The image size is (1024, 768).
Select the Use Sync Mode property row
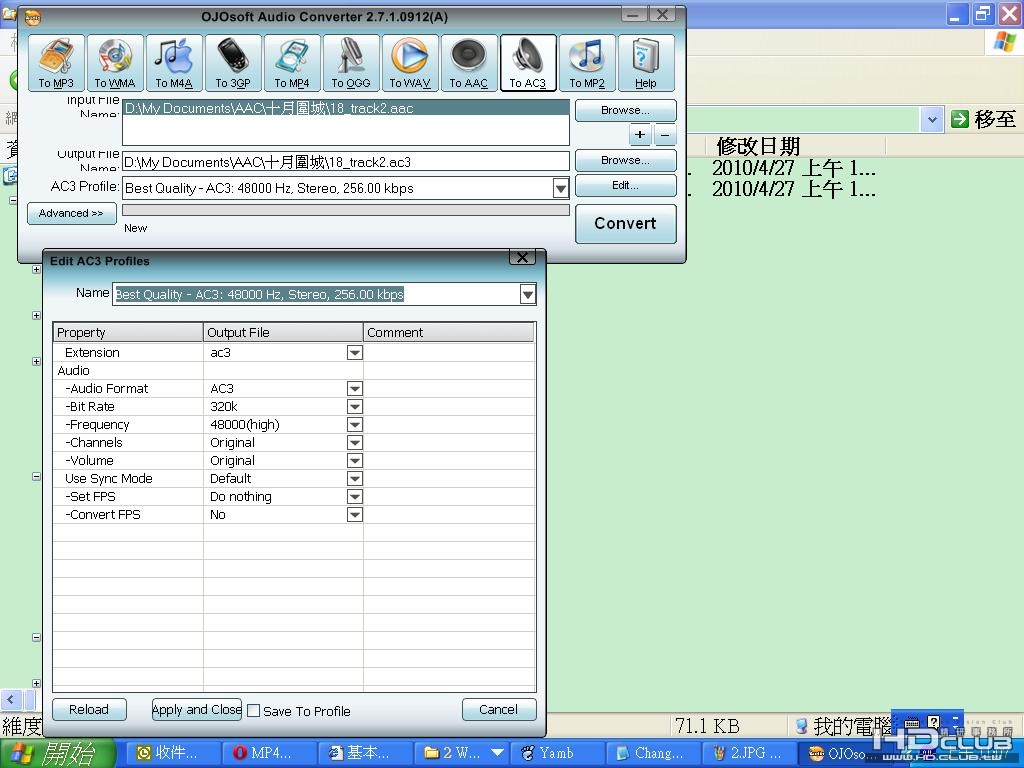tap(294, 479)
